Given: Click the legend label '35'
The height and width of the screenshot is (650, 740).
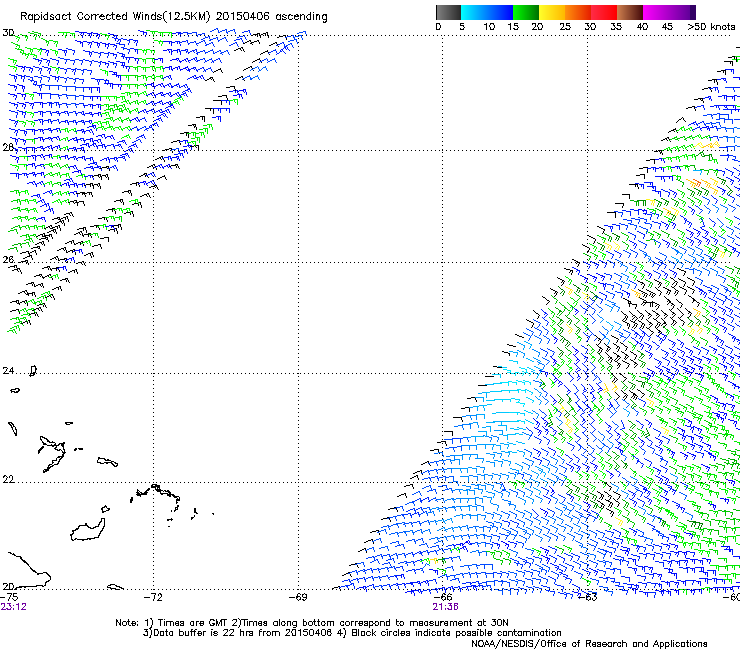Looking at the screenshot, I should [x=616, y=27].
